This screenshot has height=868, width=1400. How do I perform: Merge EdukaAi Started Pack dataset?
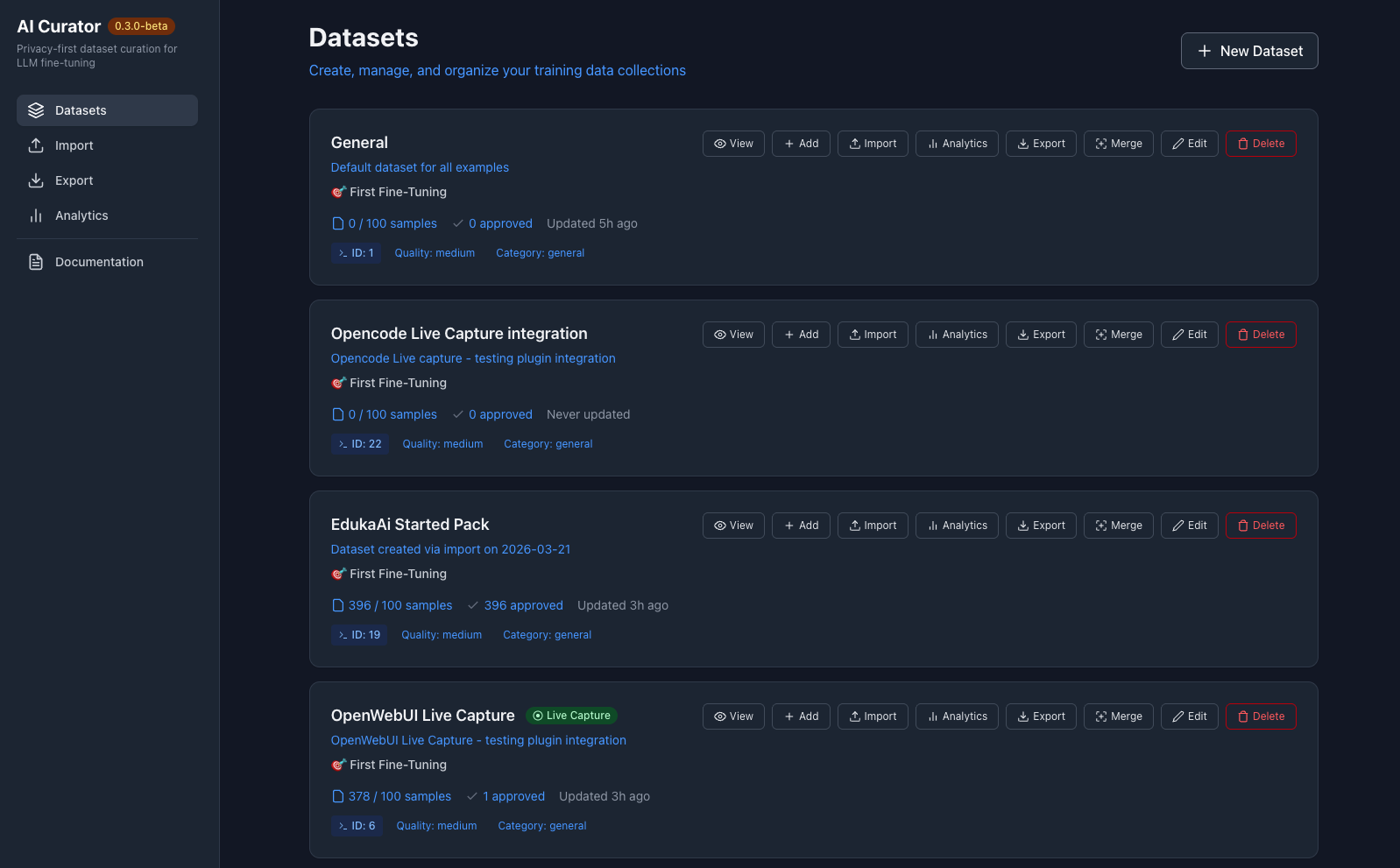click(1119, 526)
